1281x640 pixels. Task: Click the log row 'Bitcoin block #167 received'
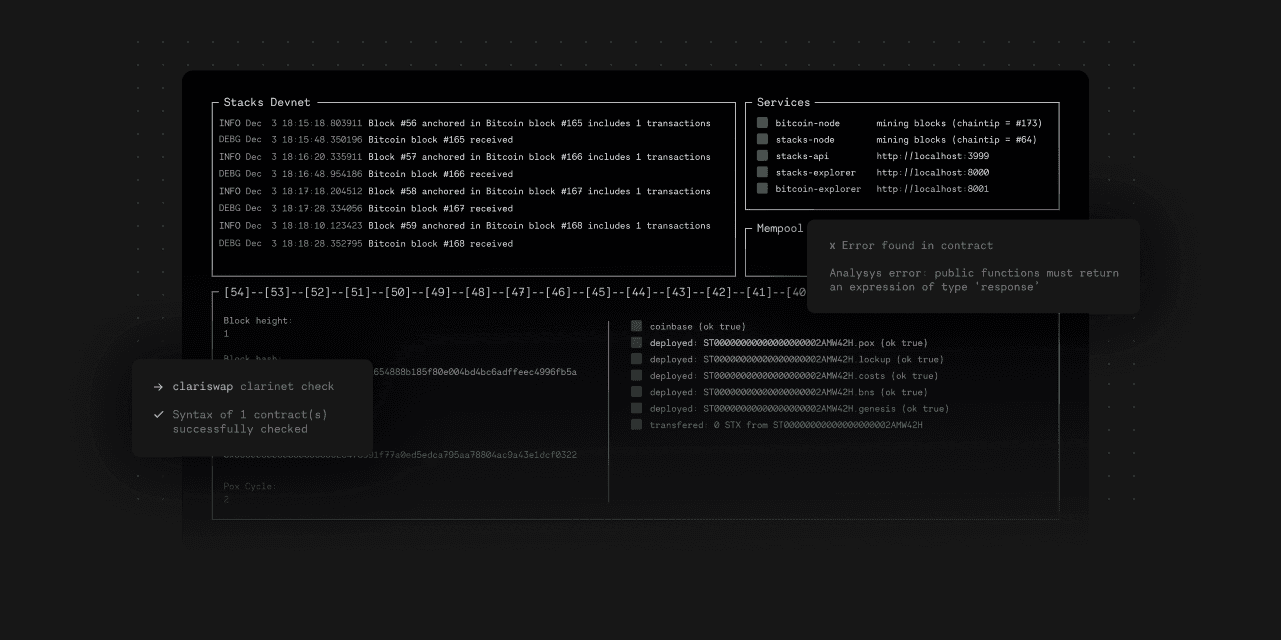click(366, 209)
